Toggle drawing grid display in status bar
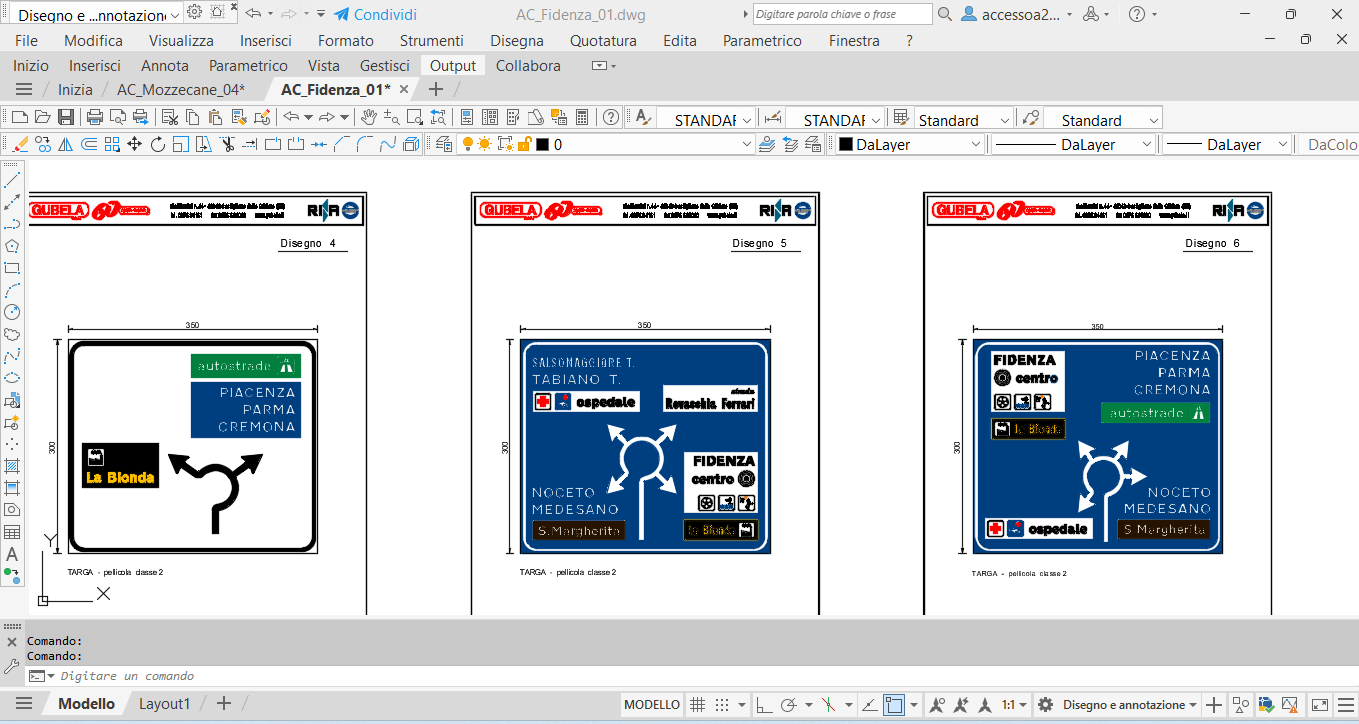 click(x=698, y=705)
